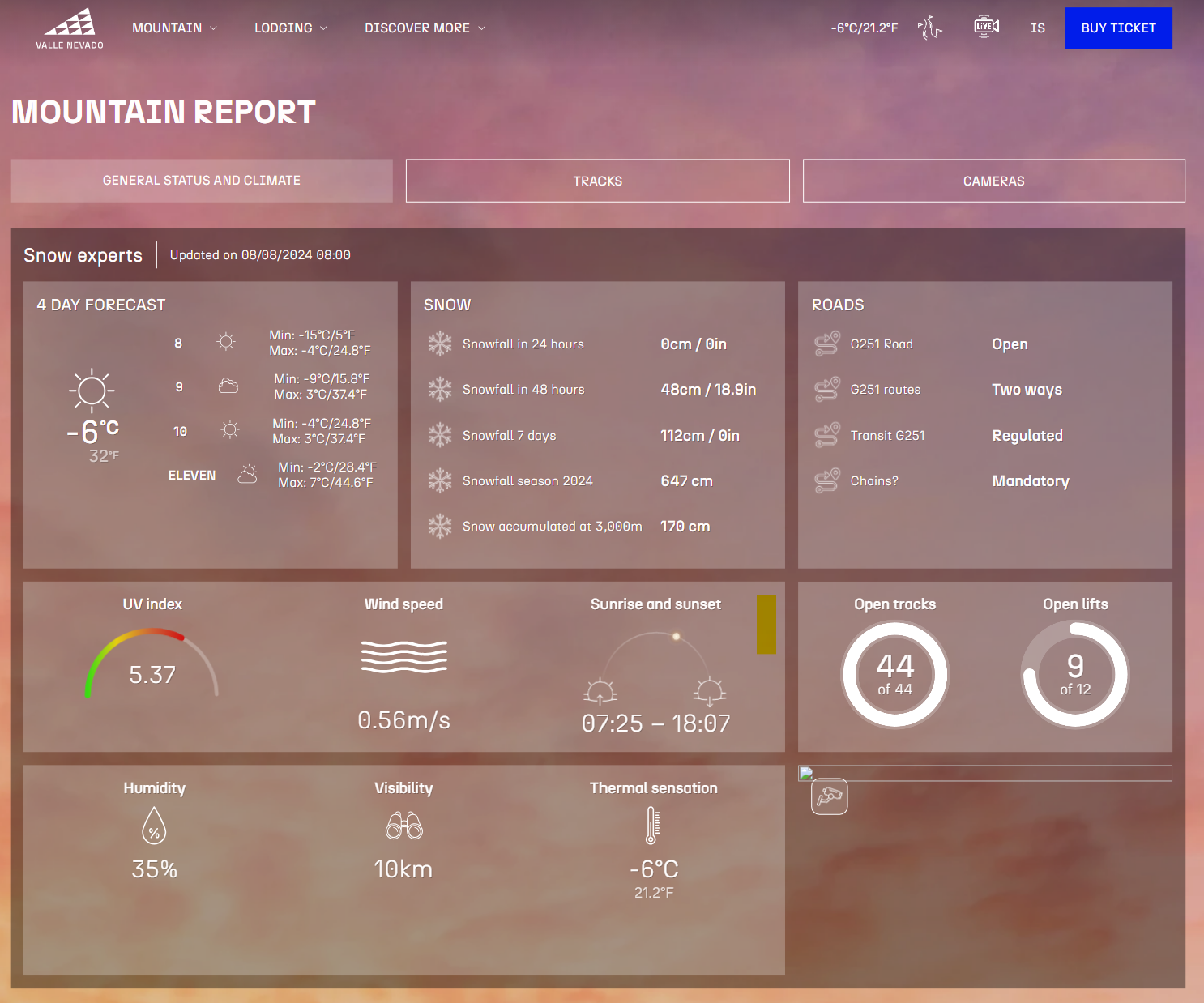Click the humidity droplet icon

coord(154,826)
